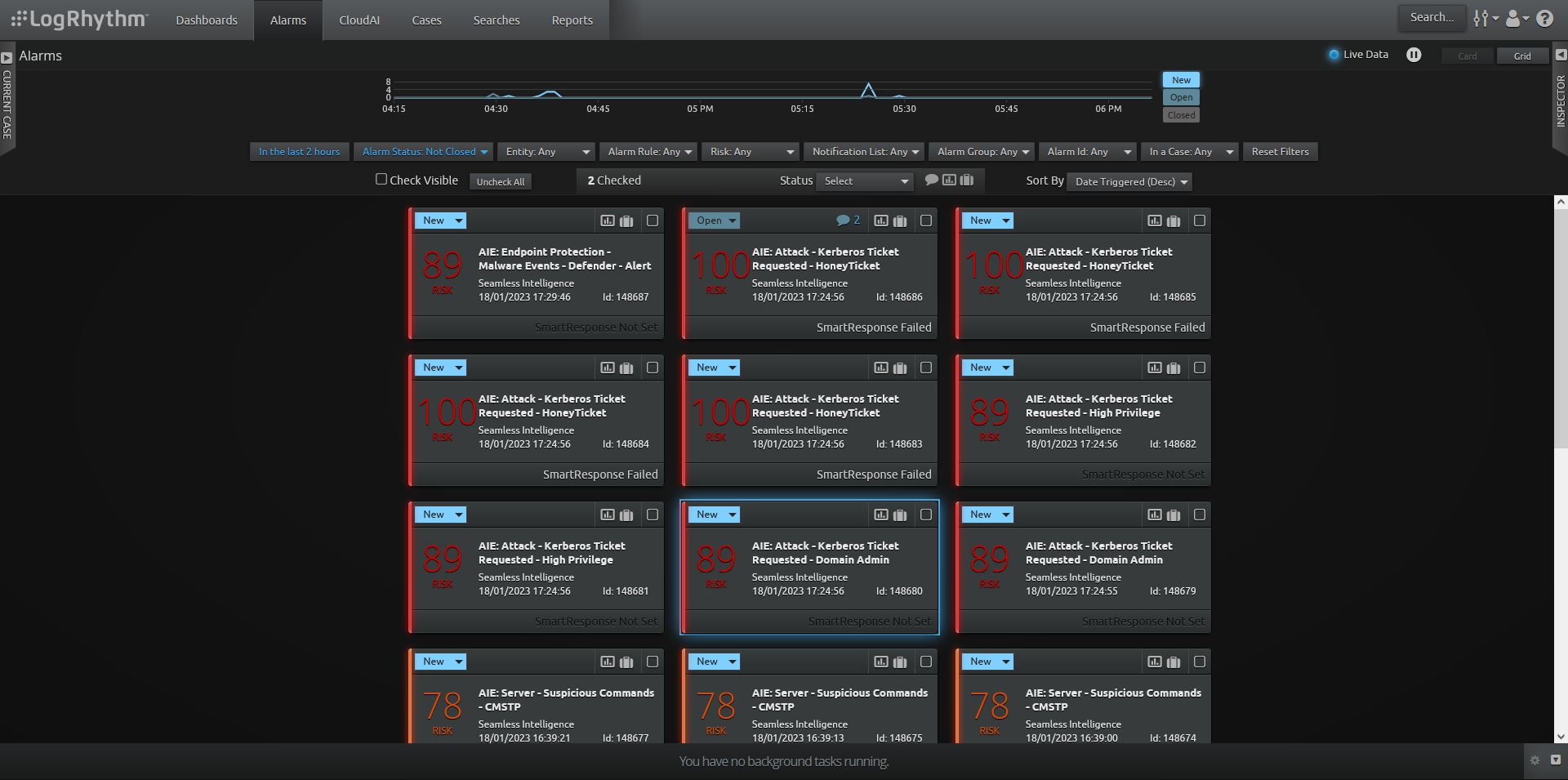Click the Search input field

1431,17
